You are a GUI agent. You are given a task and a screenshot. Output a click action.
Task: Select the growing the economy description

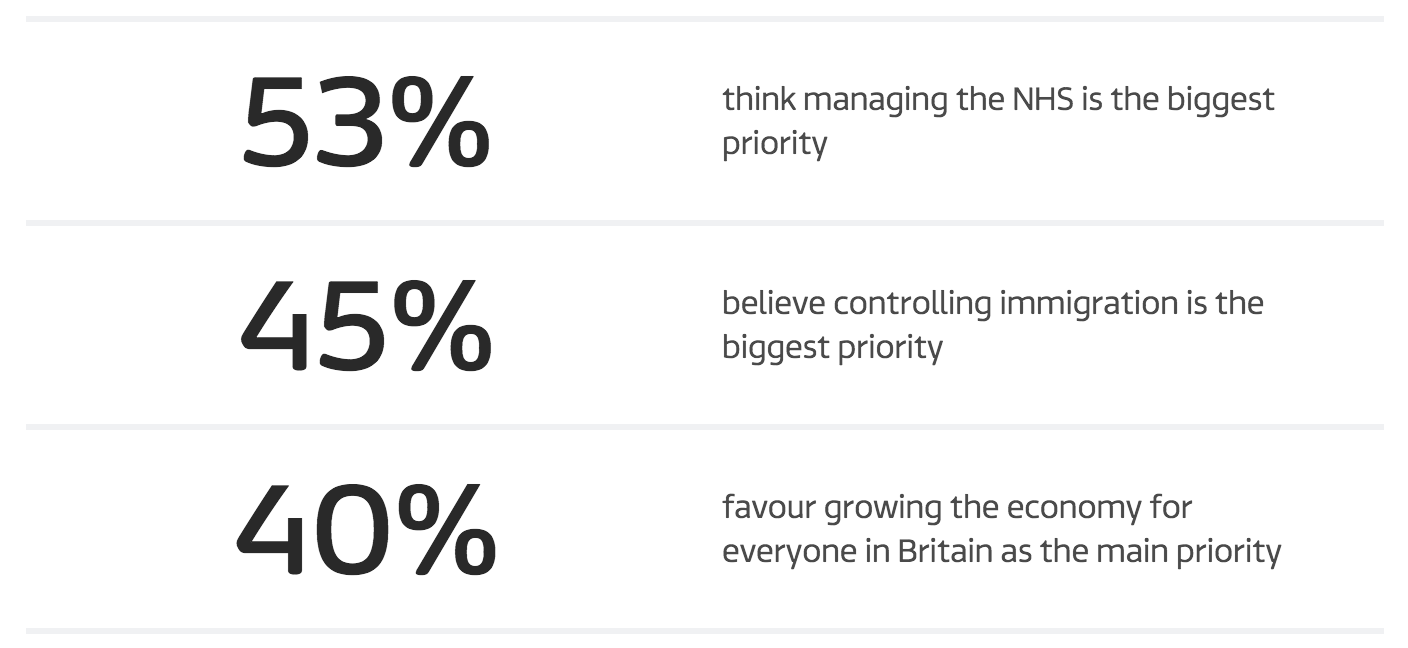pyautogui.click(x=1001, y=529)
